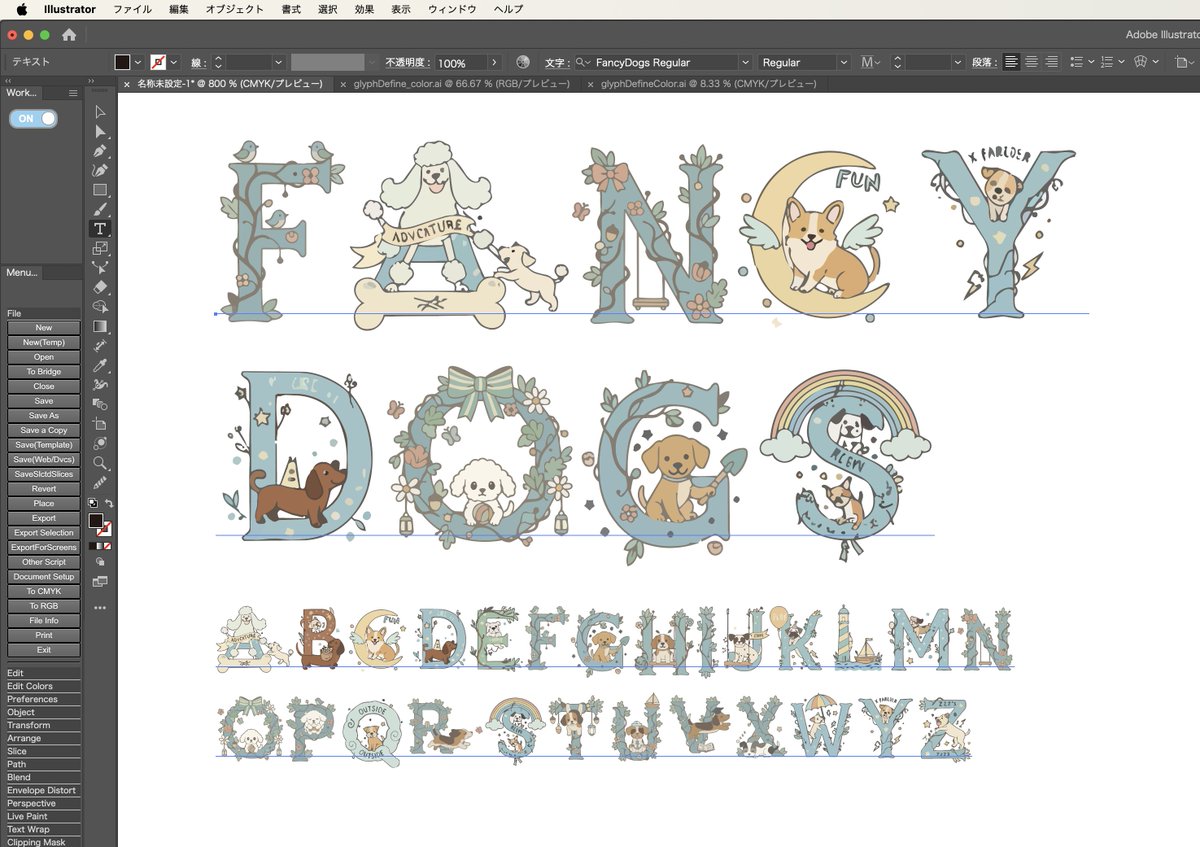Open the font size dropdown
The image size is (1200, 847).
957,62
